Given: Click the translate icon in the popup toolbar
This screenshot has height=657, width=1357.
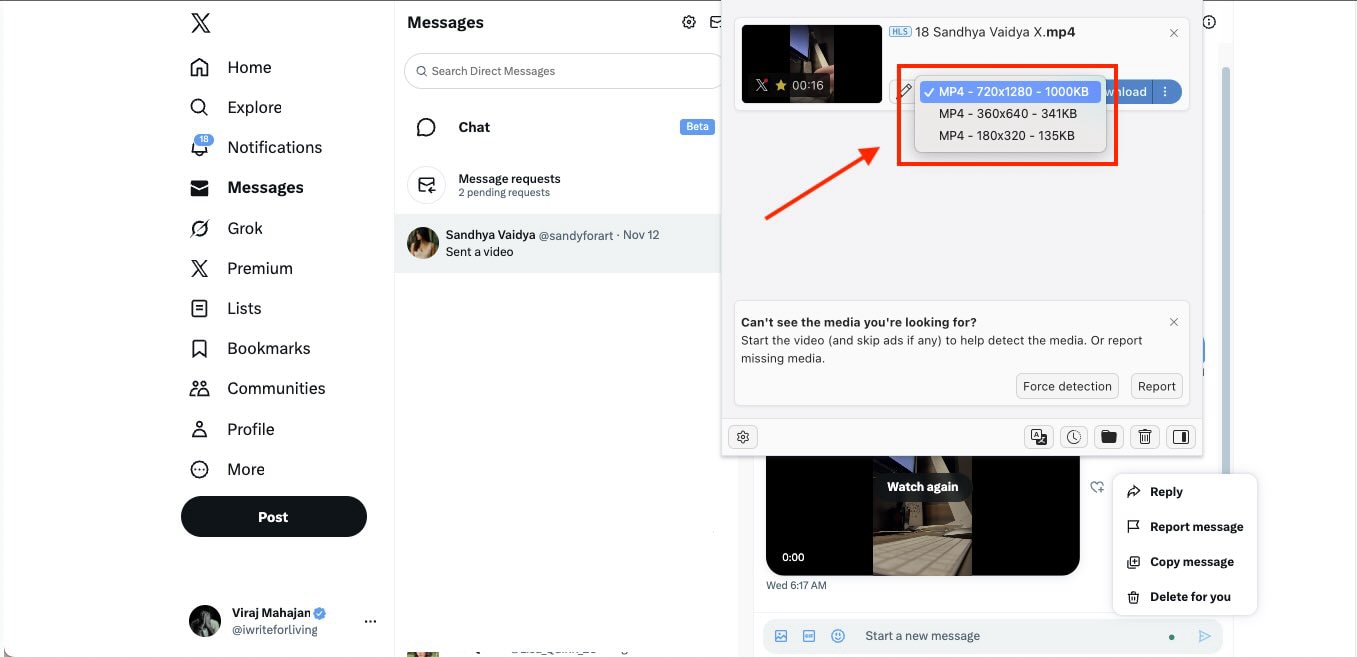Looking at the screenshot, I should coord(1039,437).
